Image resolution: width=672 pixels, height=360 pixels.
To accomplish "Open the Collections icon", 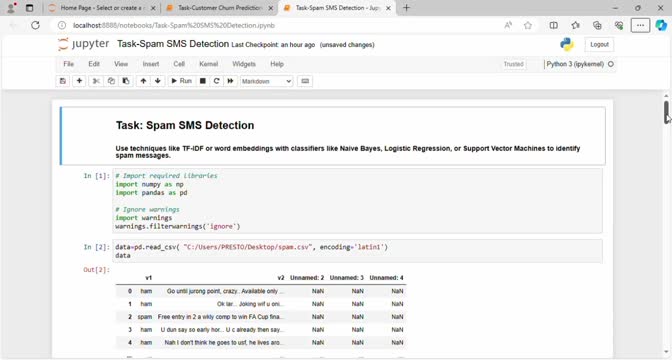I will (597, 25).
